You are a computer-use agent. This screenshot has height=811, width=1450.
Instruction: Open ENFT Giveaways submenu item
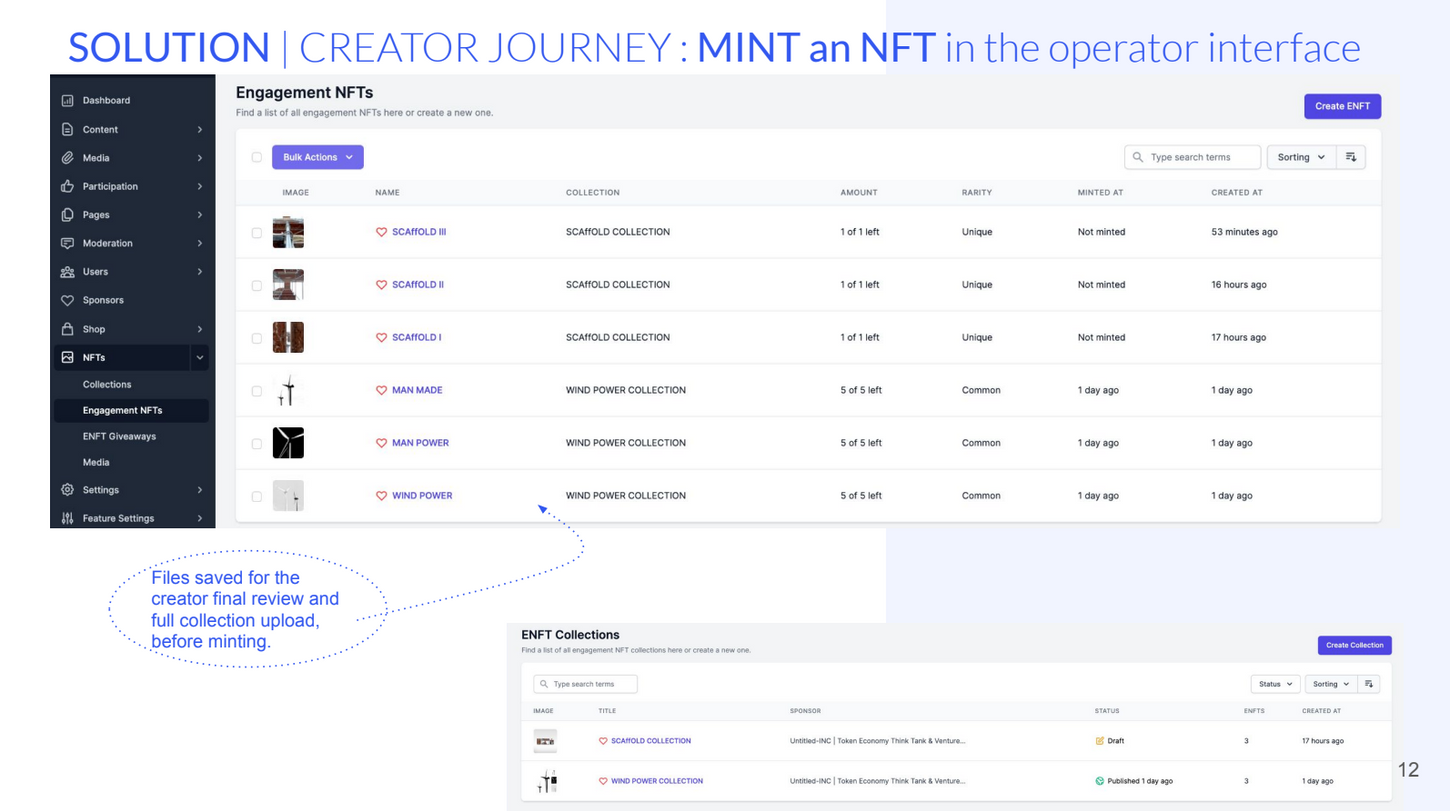tap(119, 436)
